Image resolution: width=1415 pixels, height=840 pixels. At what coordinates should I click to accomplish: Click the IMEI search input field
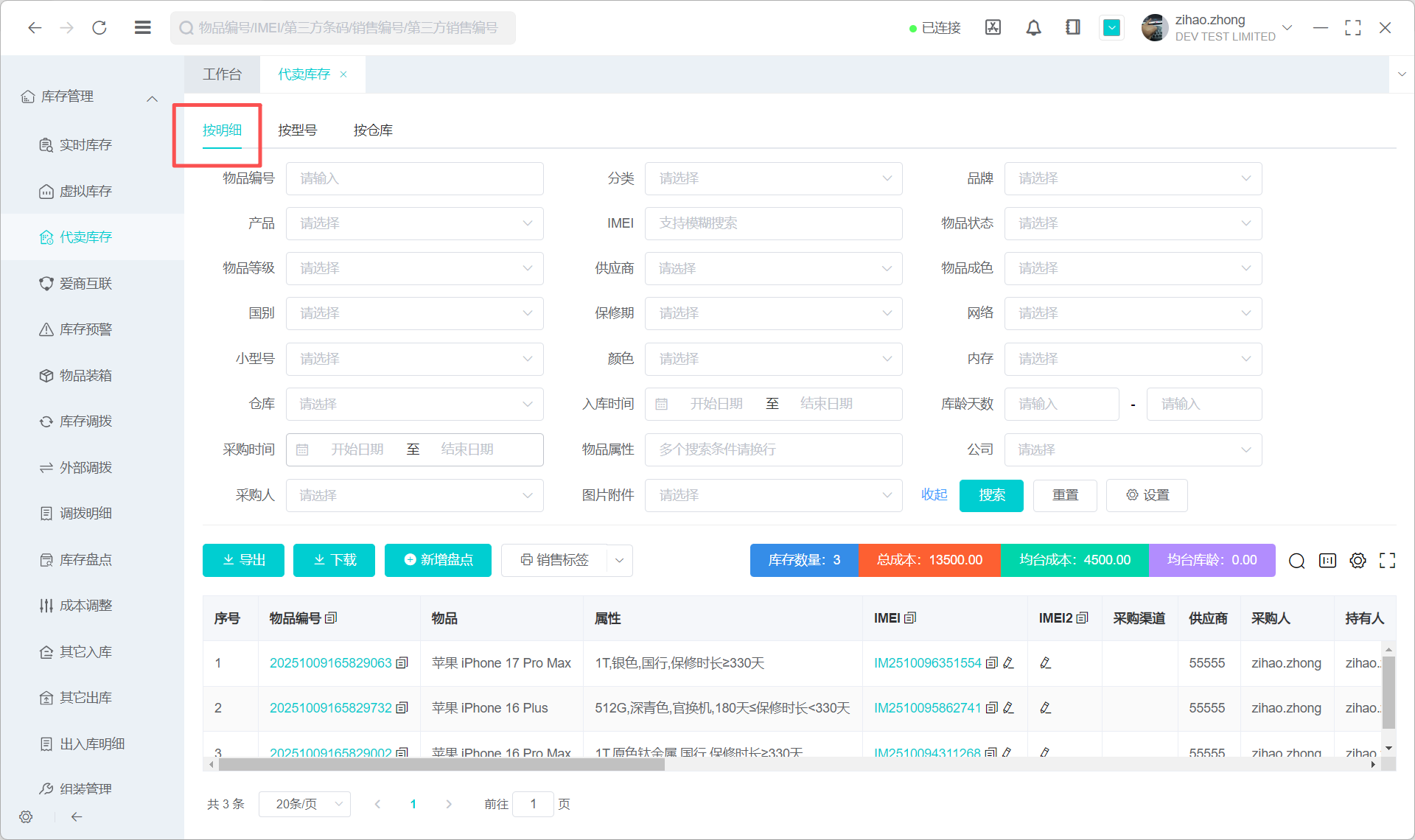point(773,223)
